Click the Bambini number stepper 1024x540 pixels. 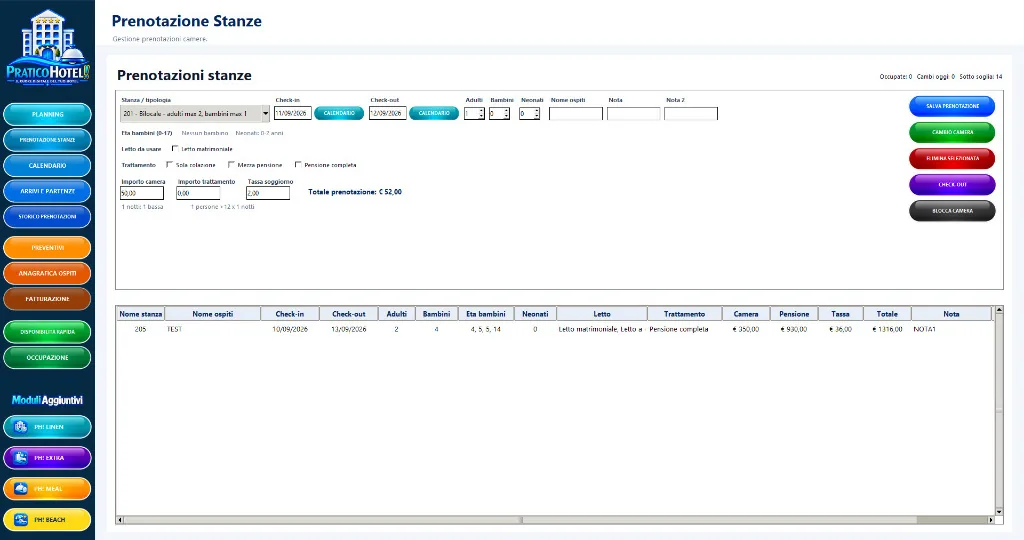click(506, 114)
